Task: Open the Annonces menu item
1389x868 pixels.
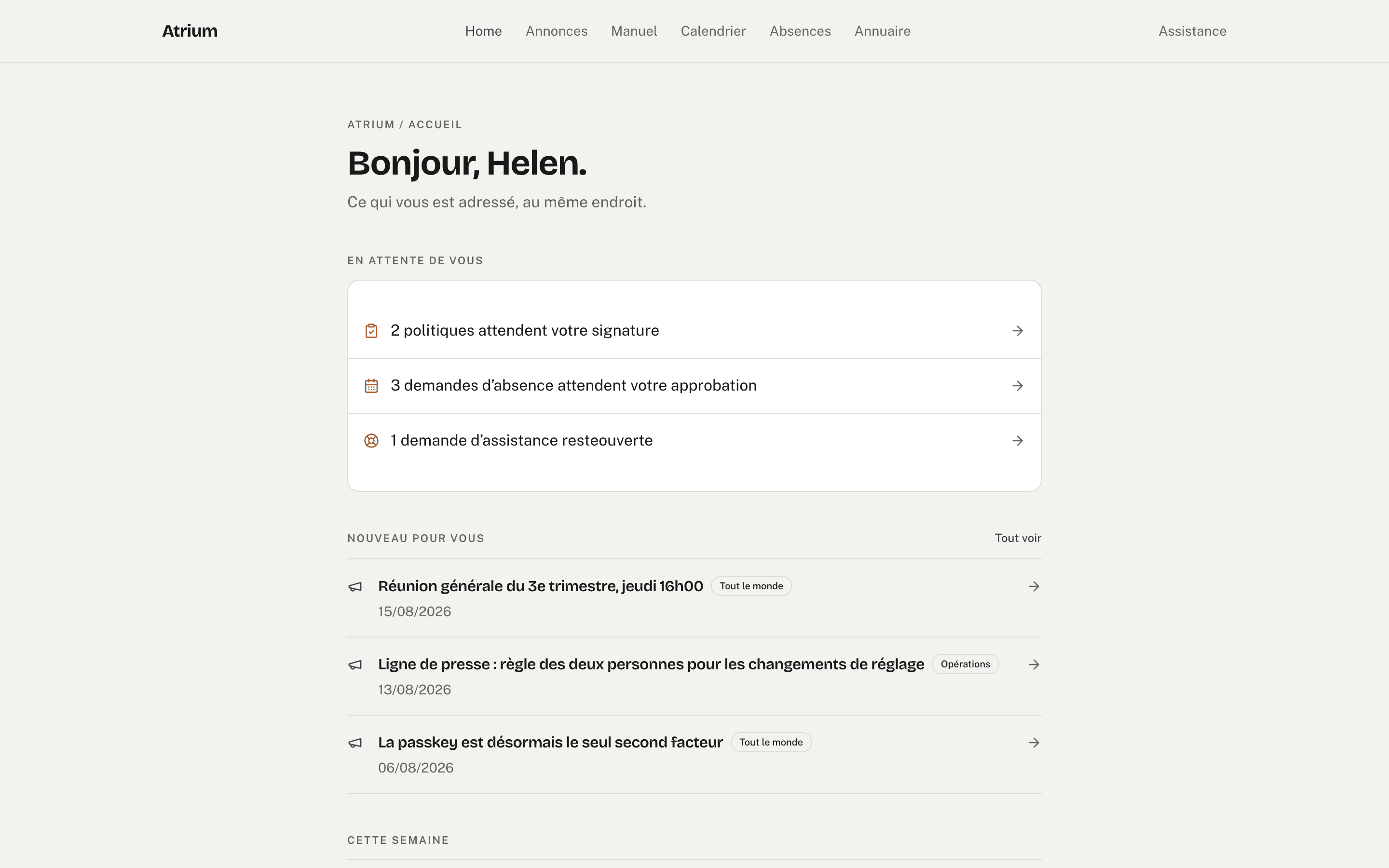Action: point(556,31)
